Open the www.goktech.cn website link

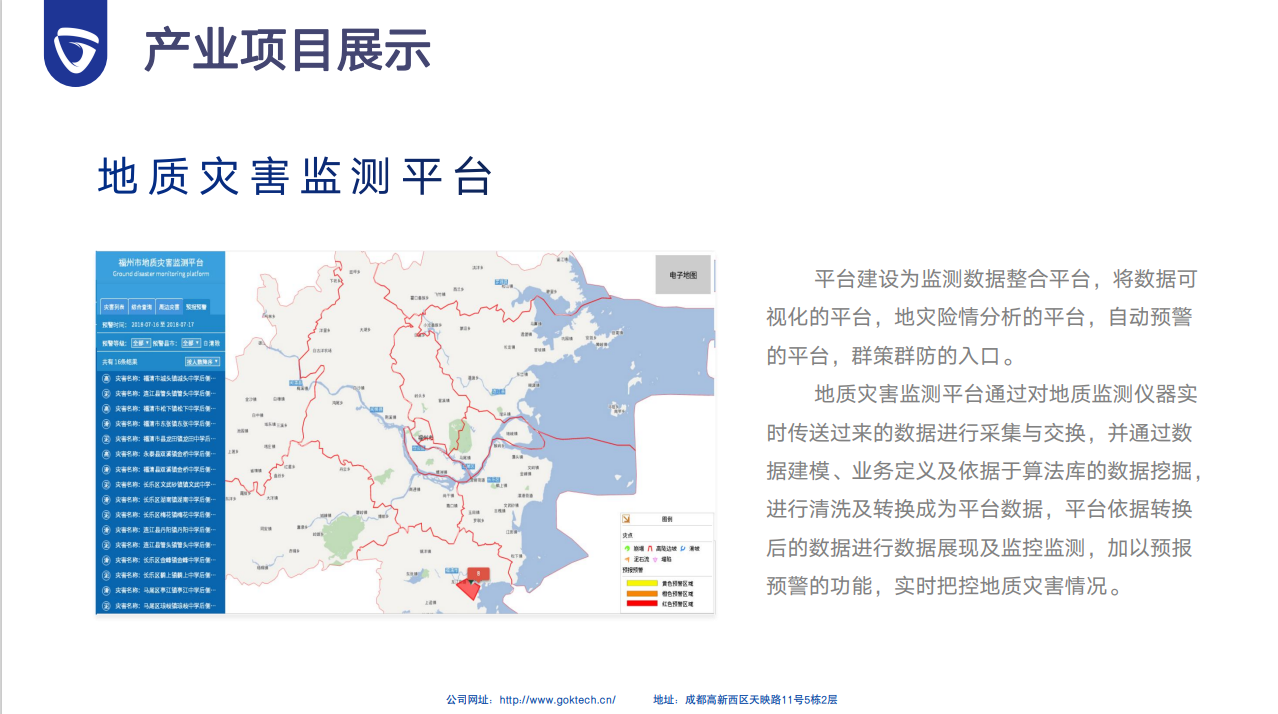coord(557,700)
